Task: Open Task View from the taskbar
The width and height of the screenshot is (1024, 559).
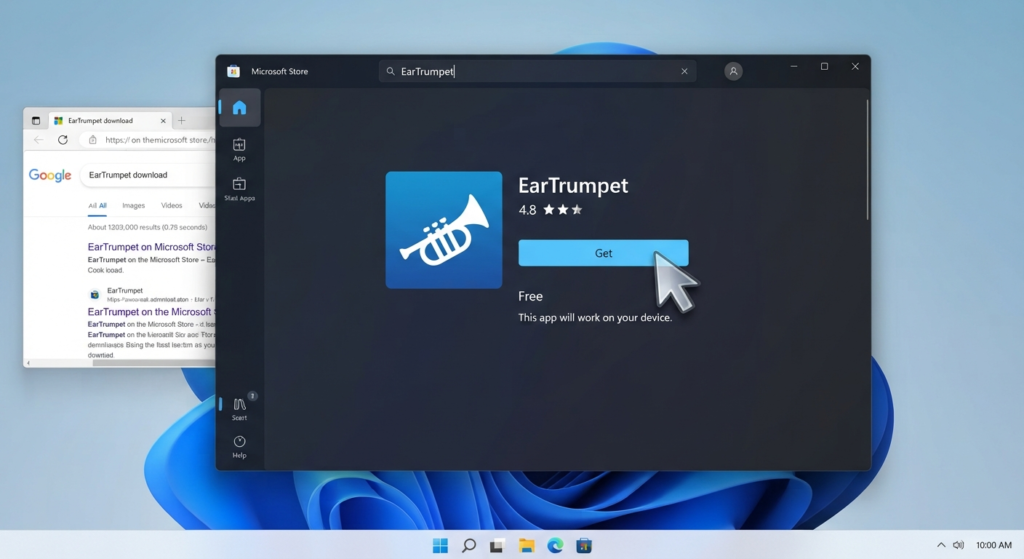Action: click(497, 546)
